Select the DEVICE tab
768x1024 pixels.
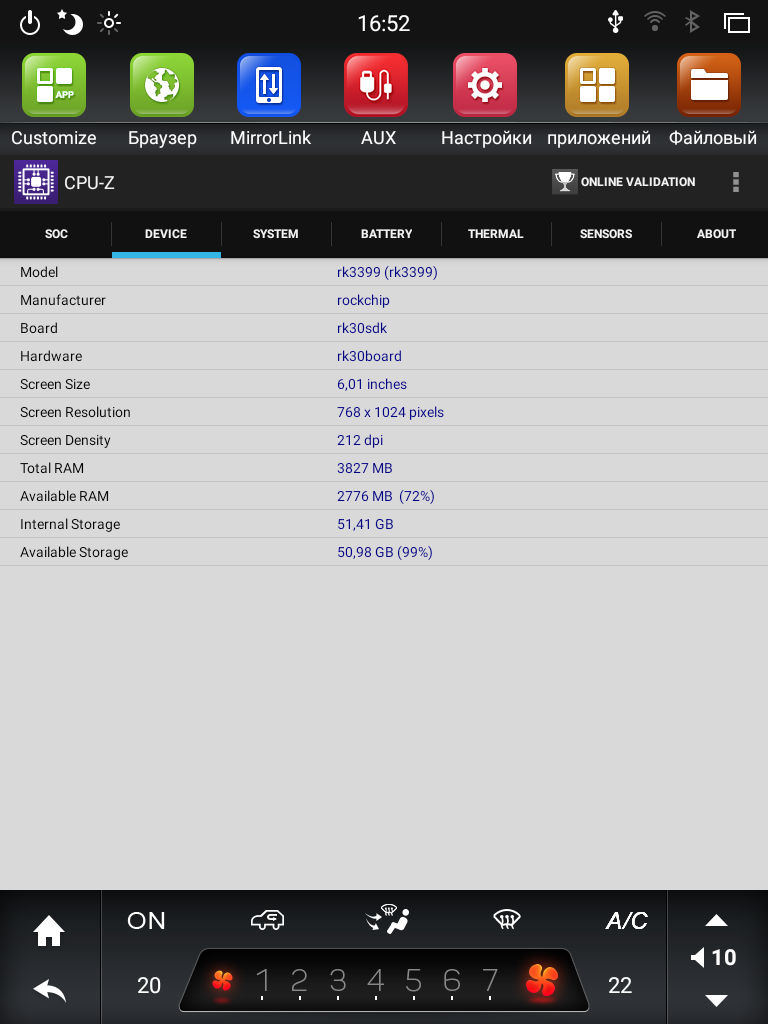click(166, 234)
